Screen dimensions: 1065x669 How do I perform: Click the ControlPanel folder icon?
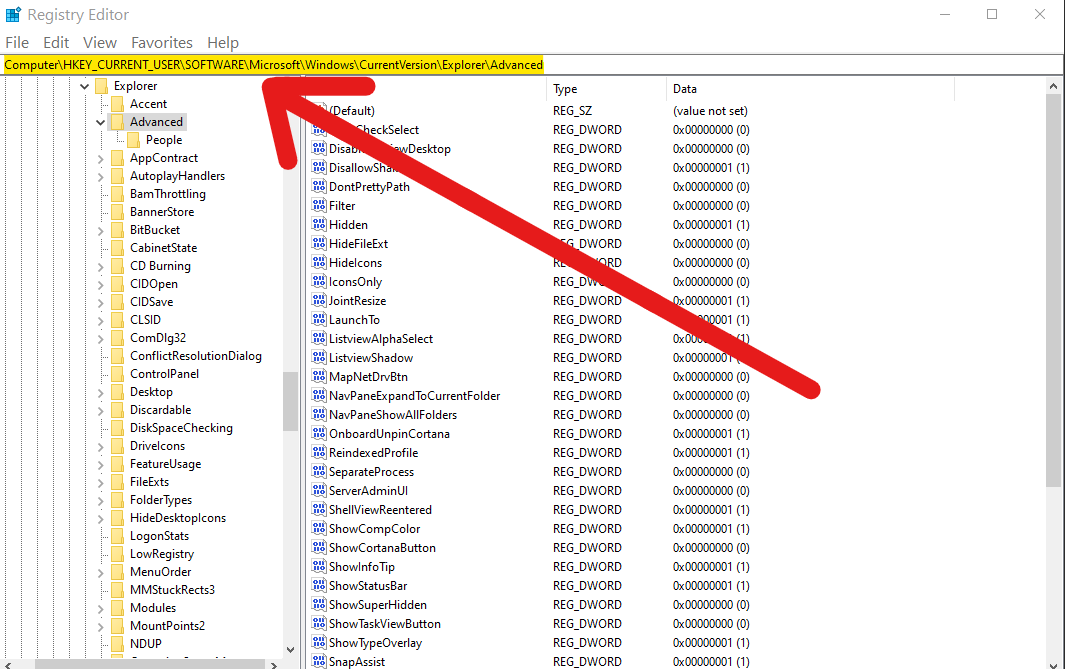pyautogui.click(x=118, y=374)
